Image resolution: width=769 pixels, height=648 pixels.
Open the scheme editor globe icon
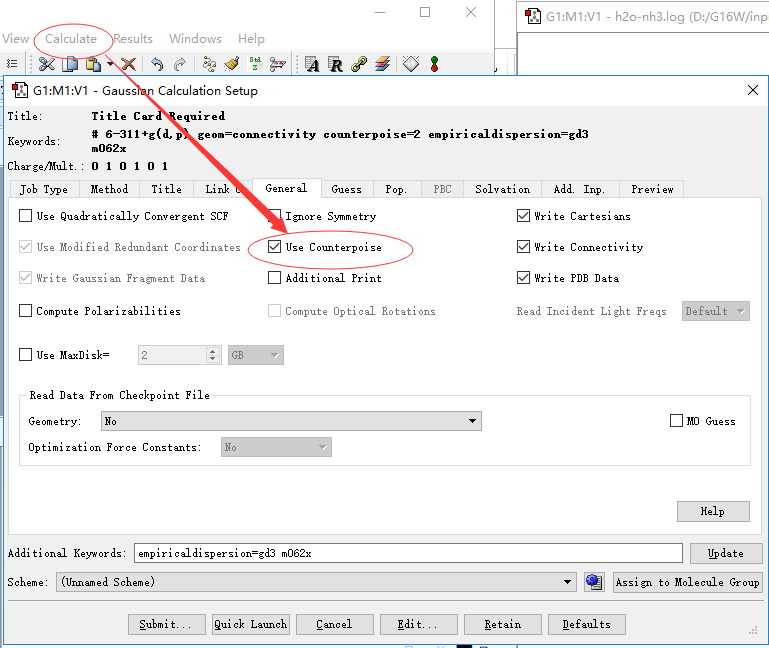(594, 582)
